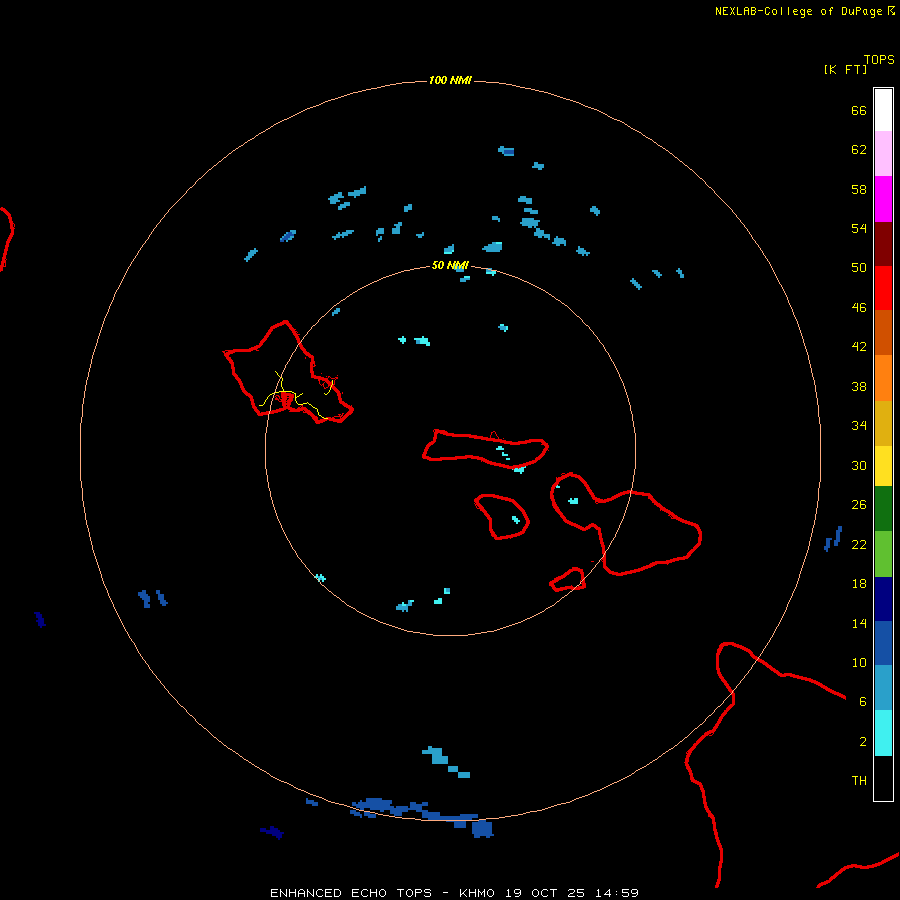Pick the bright yellow legend swatch
900x900 pixels.
883,465
